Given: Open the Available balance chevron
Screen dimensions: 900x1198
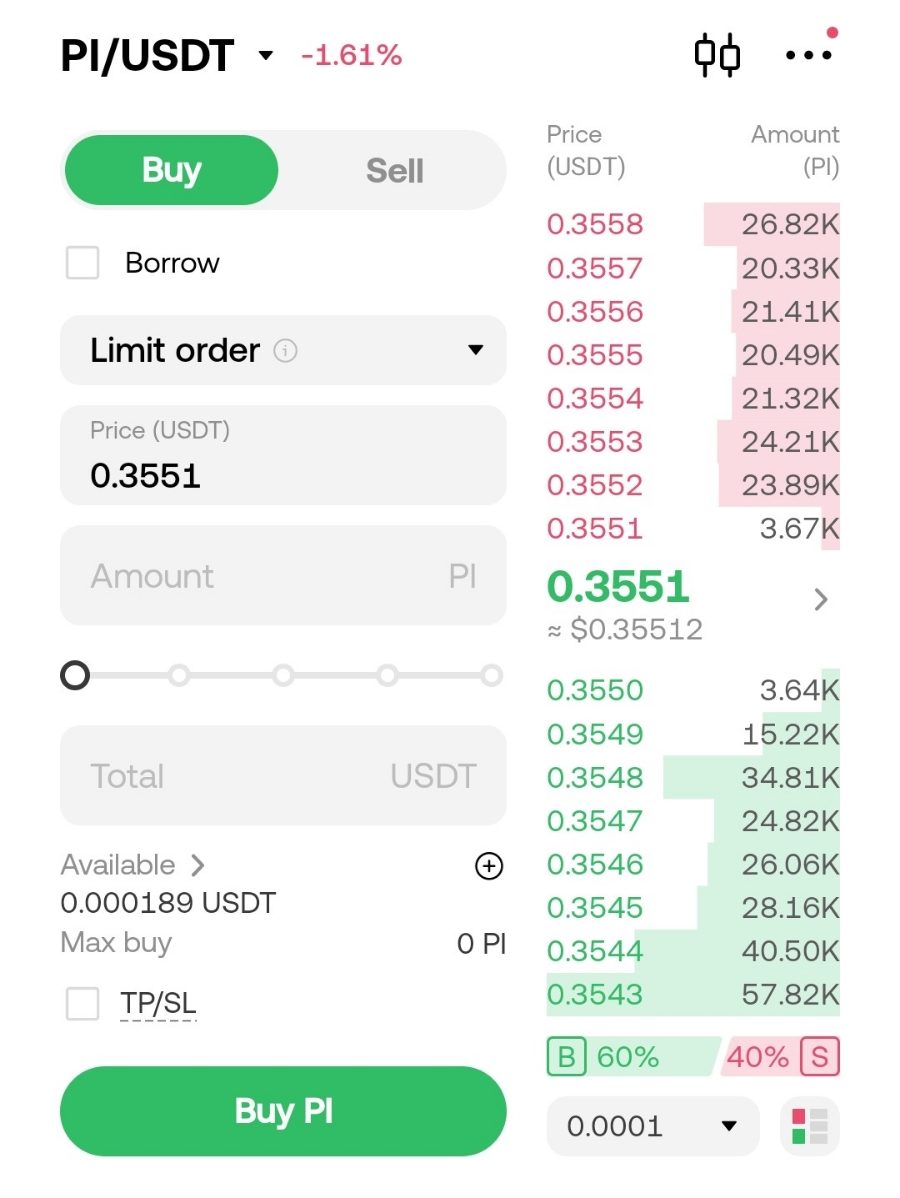Looking at the screenshot, I should (x=198, y=865).
